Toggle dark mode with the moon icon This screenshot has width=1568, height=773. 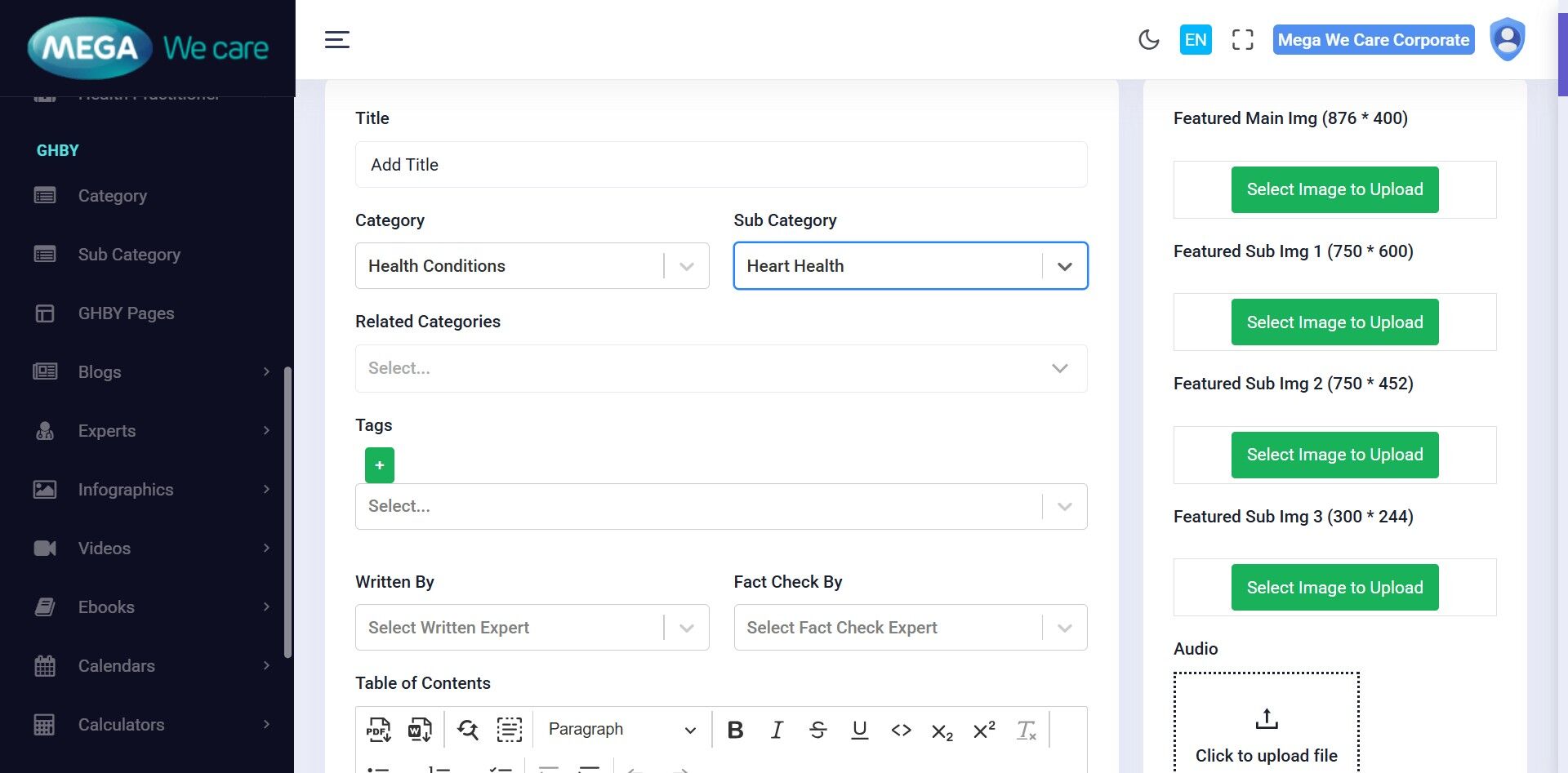click(x=1148, y=40)
